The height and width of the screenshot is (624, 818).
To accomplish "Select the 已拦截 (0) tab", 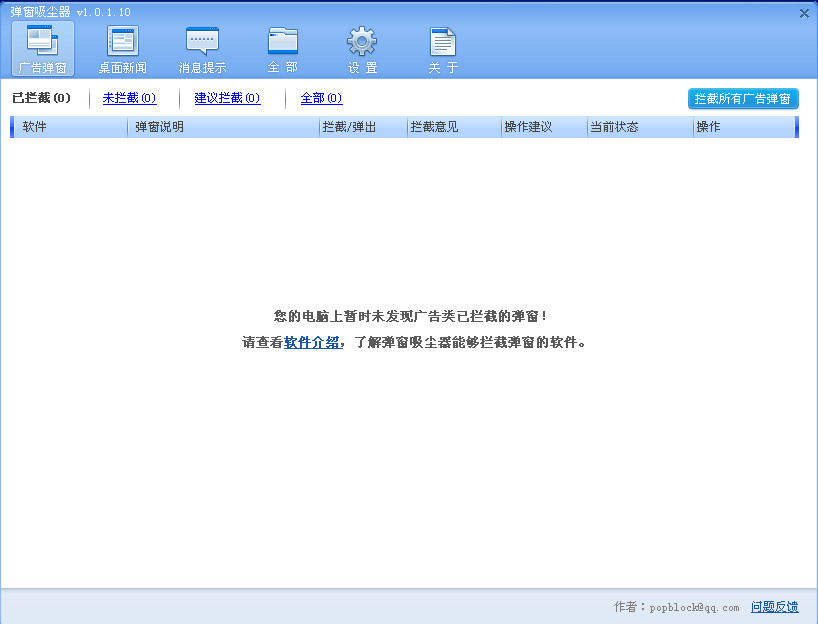I will (41, 98).
